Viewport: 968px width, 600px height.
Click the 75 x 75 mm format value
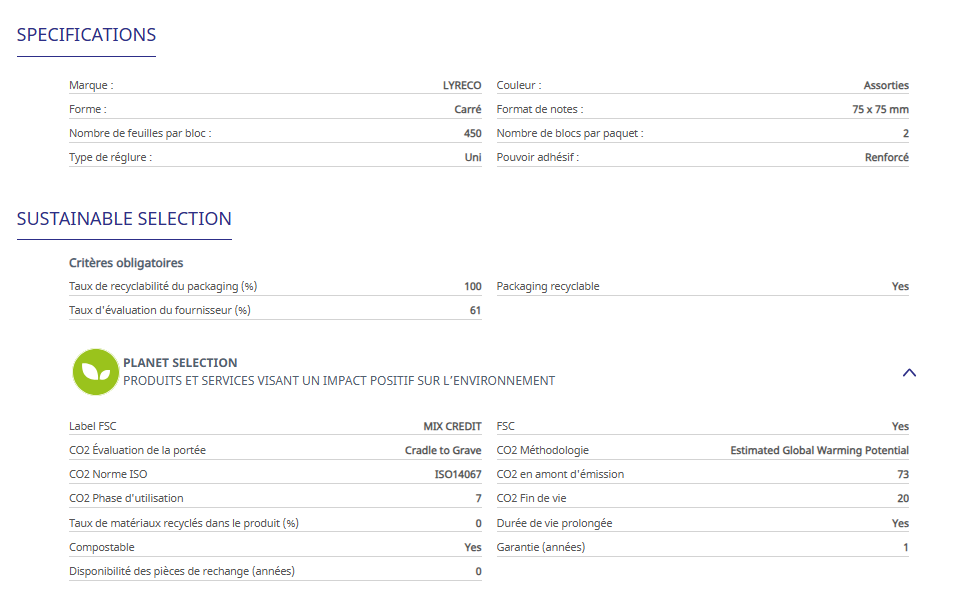tap(880, 110)
